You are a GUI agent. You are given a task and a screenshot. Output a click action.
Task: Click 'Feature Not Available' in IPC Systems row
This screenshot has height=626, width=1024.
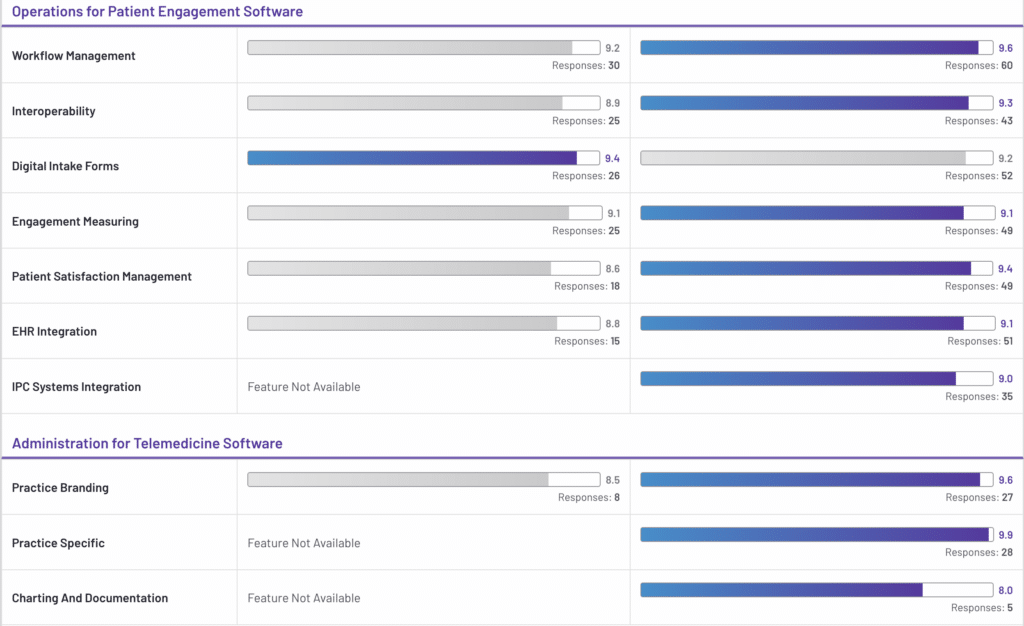pos(304,387)
